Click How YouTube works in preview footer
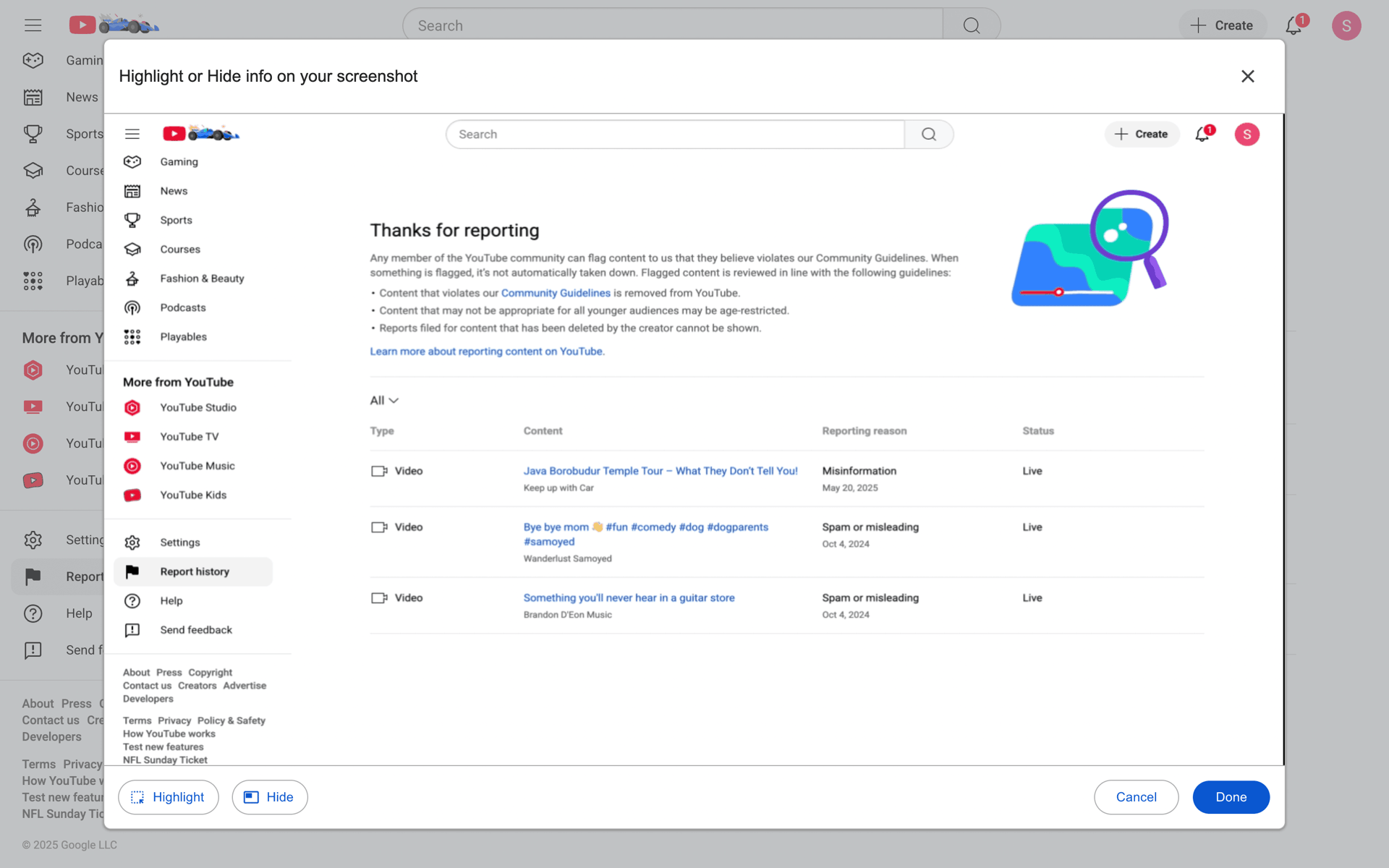This screenshot has width=1389, height=868. (169, 734)
